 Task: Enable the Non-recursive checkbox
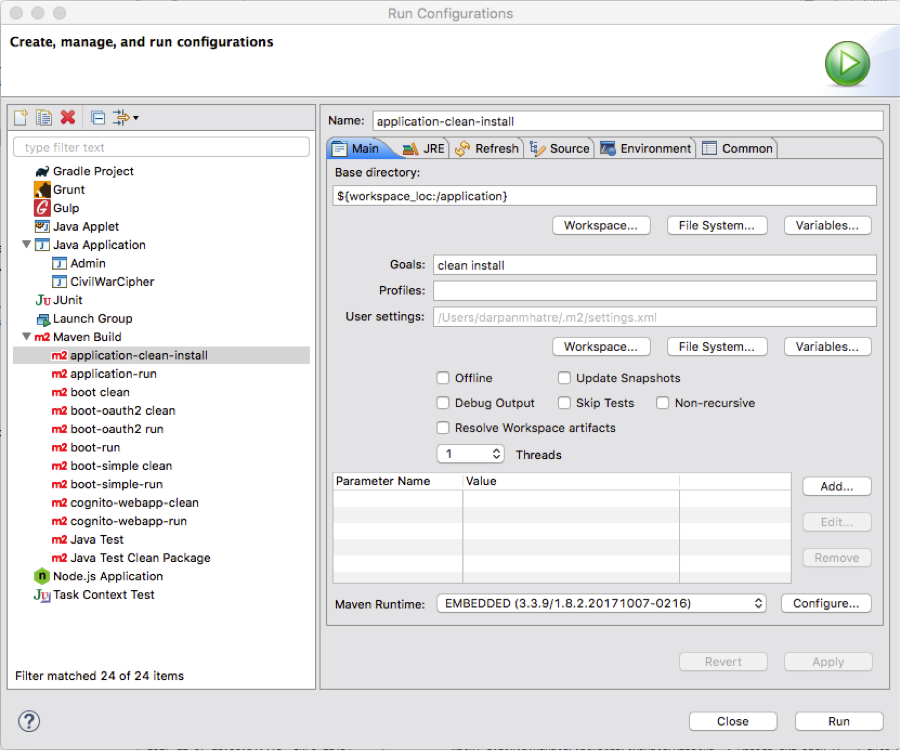click(x=662, y=403)
